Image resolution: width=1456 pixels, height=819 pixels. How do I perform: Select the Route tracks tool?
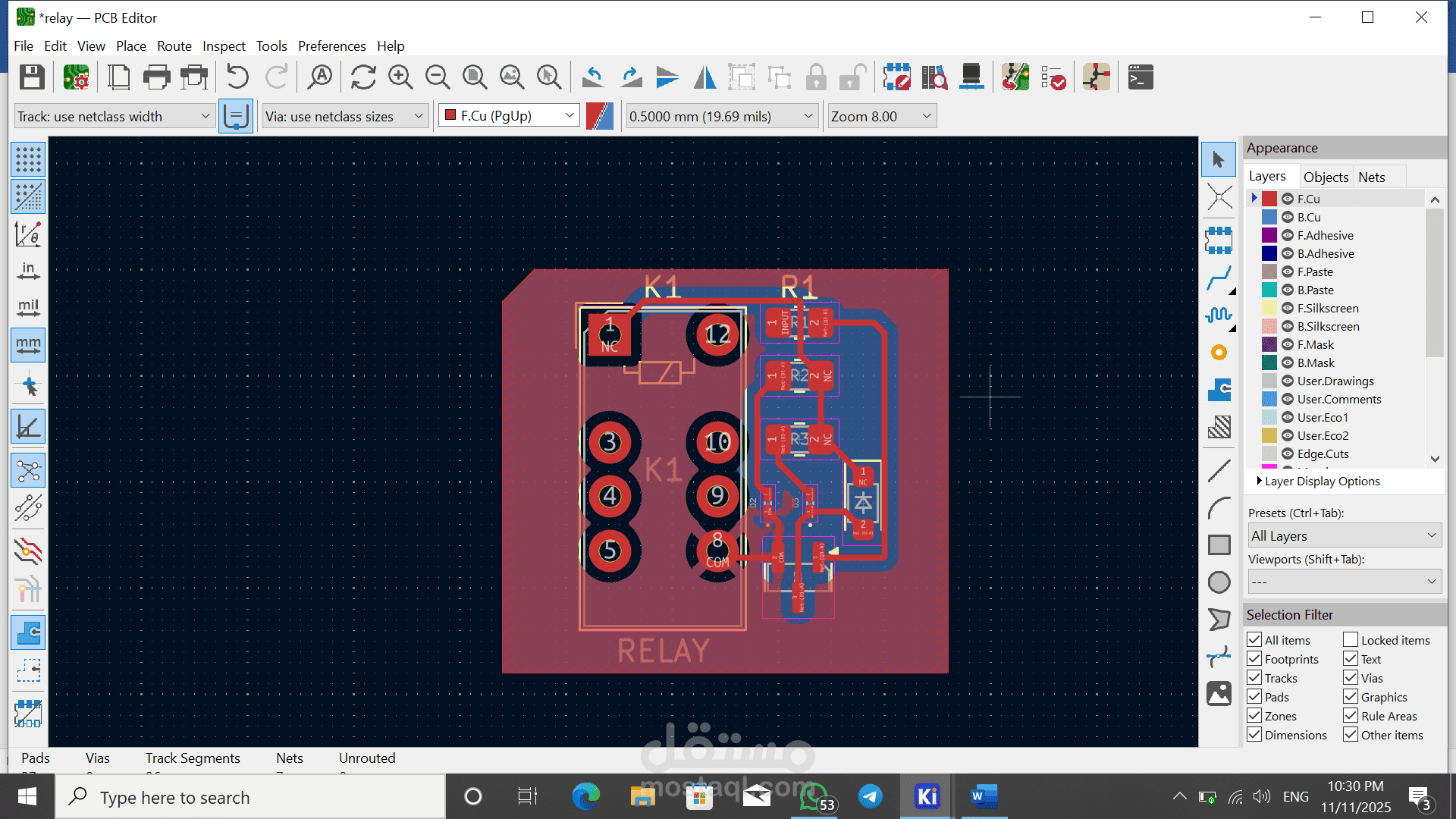[1219, 278]
